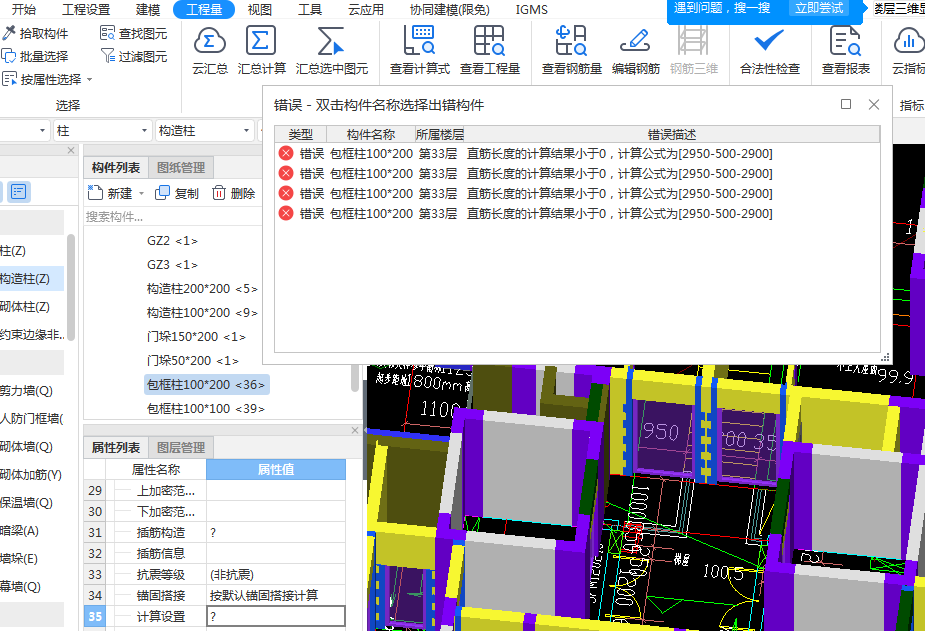The image size is (925, 631).
Task: Click 构件名称 column header
Action: click(370, 134)
